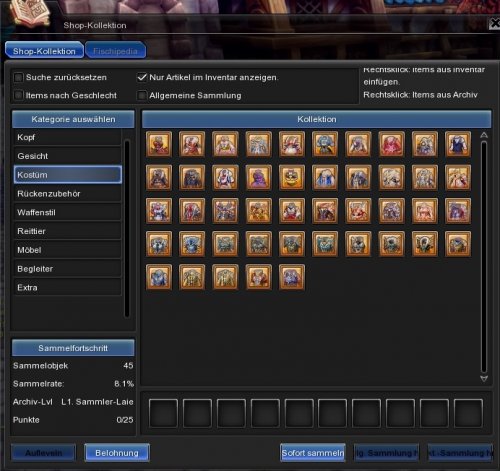This screenshot has height=471, width=500.
Task: Select the eighth costume in row one
Action: tap(392, 144)
